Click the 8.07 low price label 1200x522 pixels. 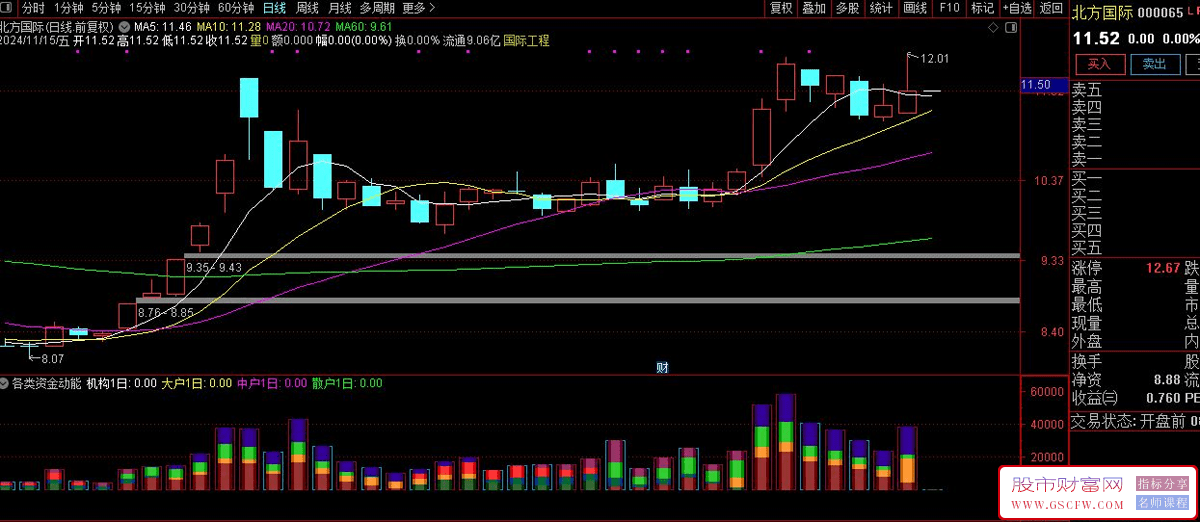pyautogui.click(x=52, y=358)
